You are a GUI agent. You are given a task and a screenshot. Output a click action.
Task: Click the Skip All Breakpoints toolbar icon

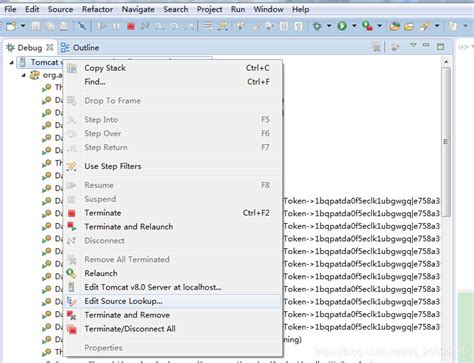(x=82, y=26)
